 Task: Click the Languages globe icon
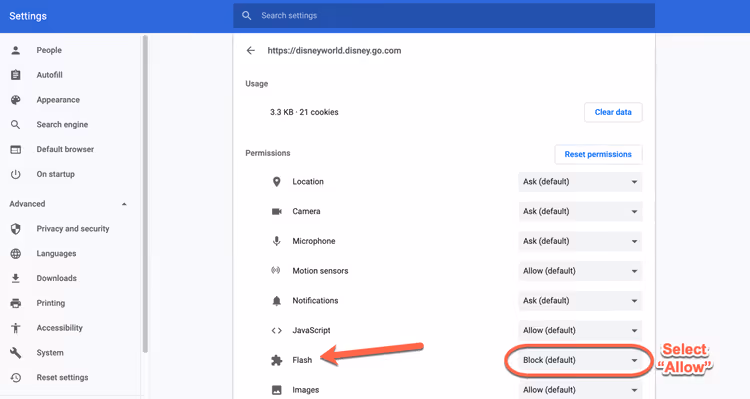(16, 254)
